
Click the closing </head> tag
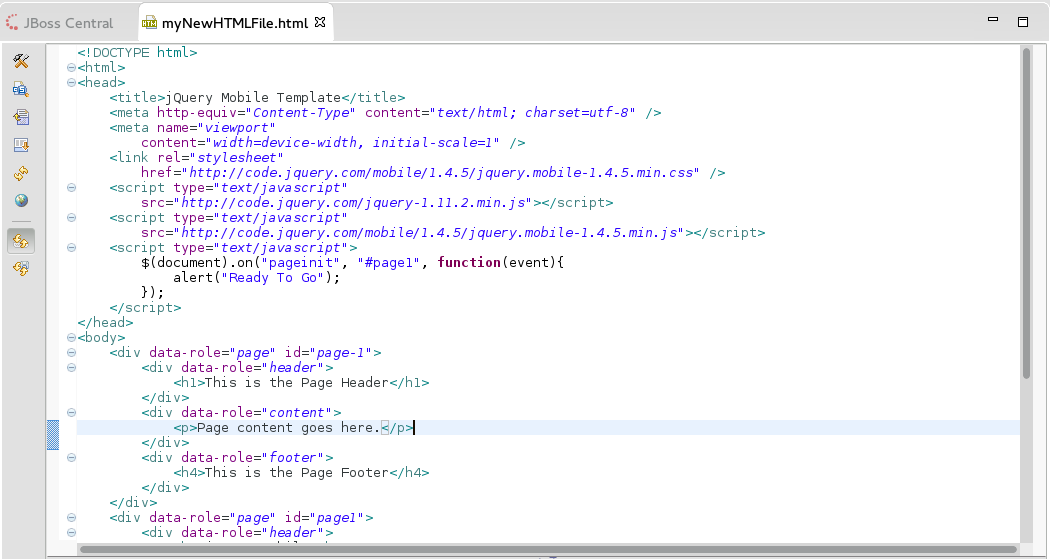(x=105, y=323)
